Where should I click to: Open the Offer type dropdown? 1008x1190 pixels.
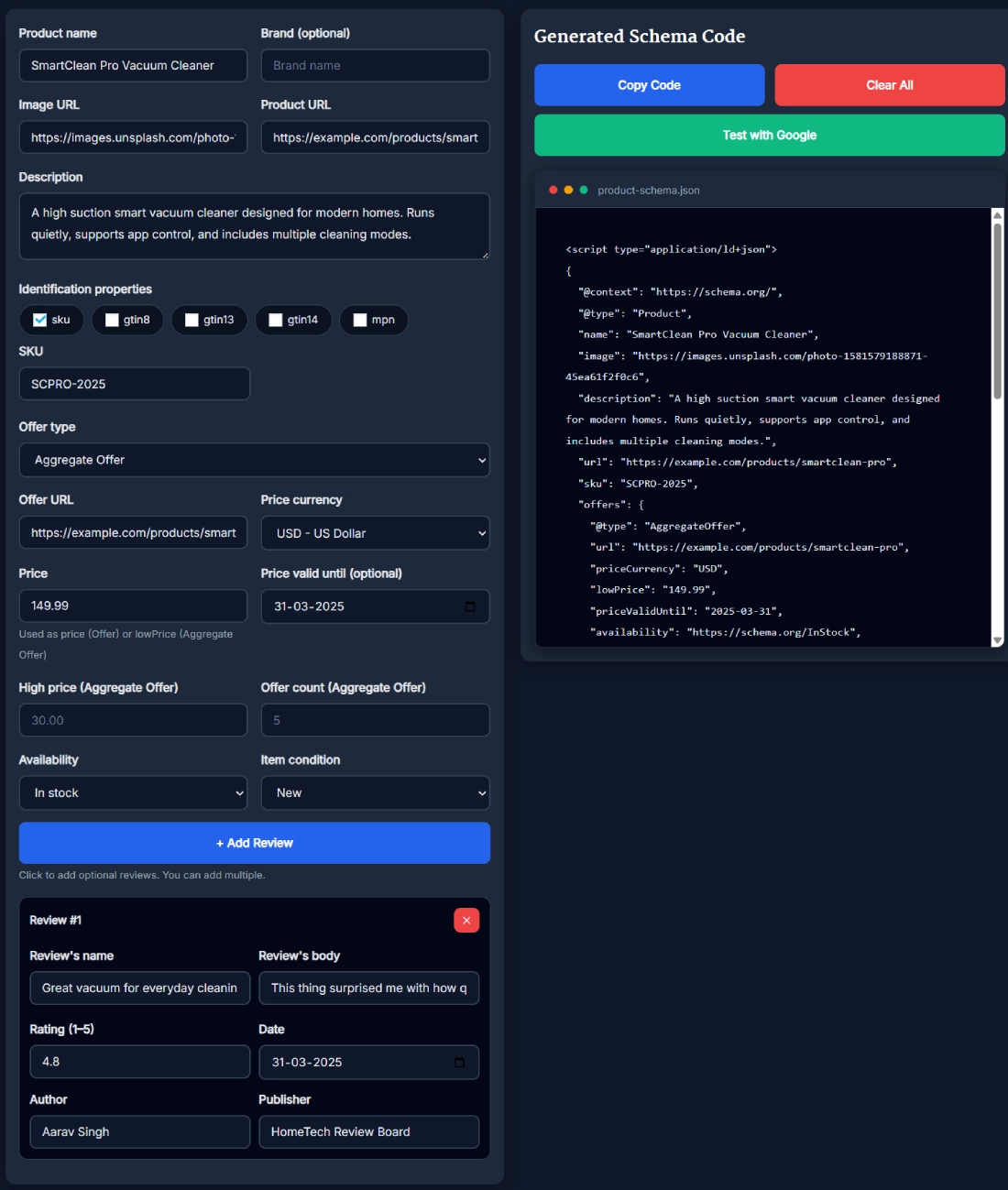coord(254,459)
